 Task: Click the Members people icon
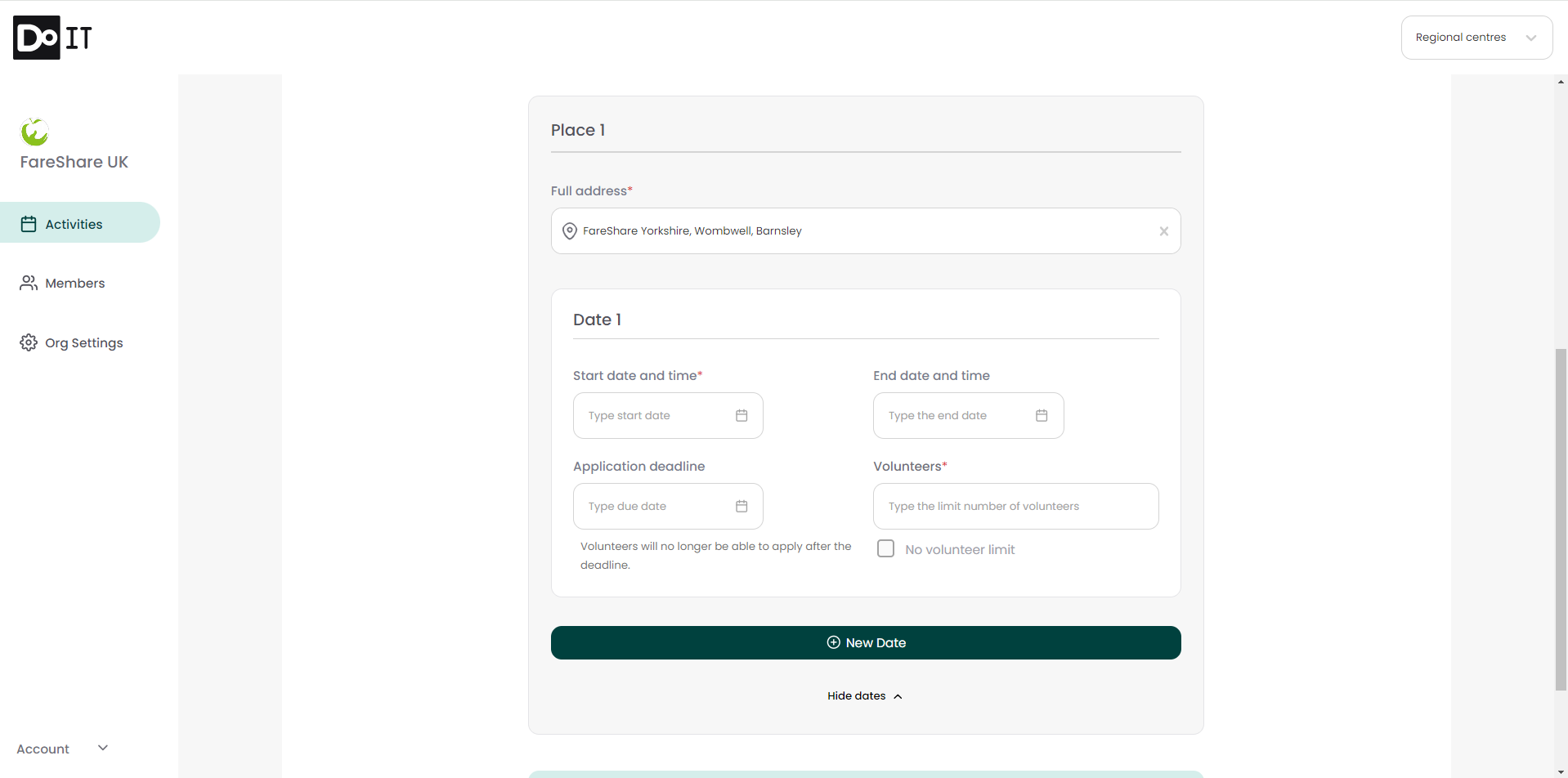29,283
